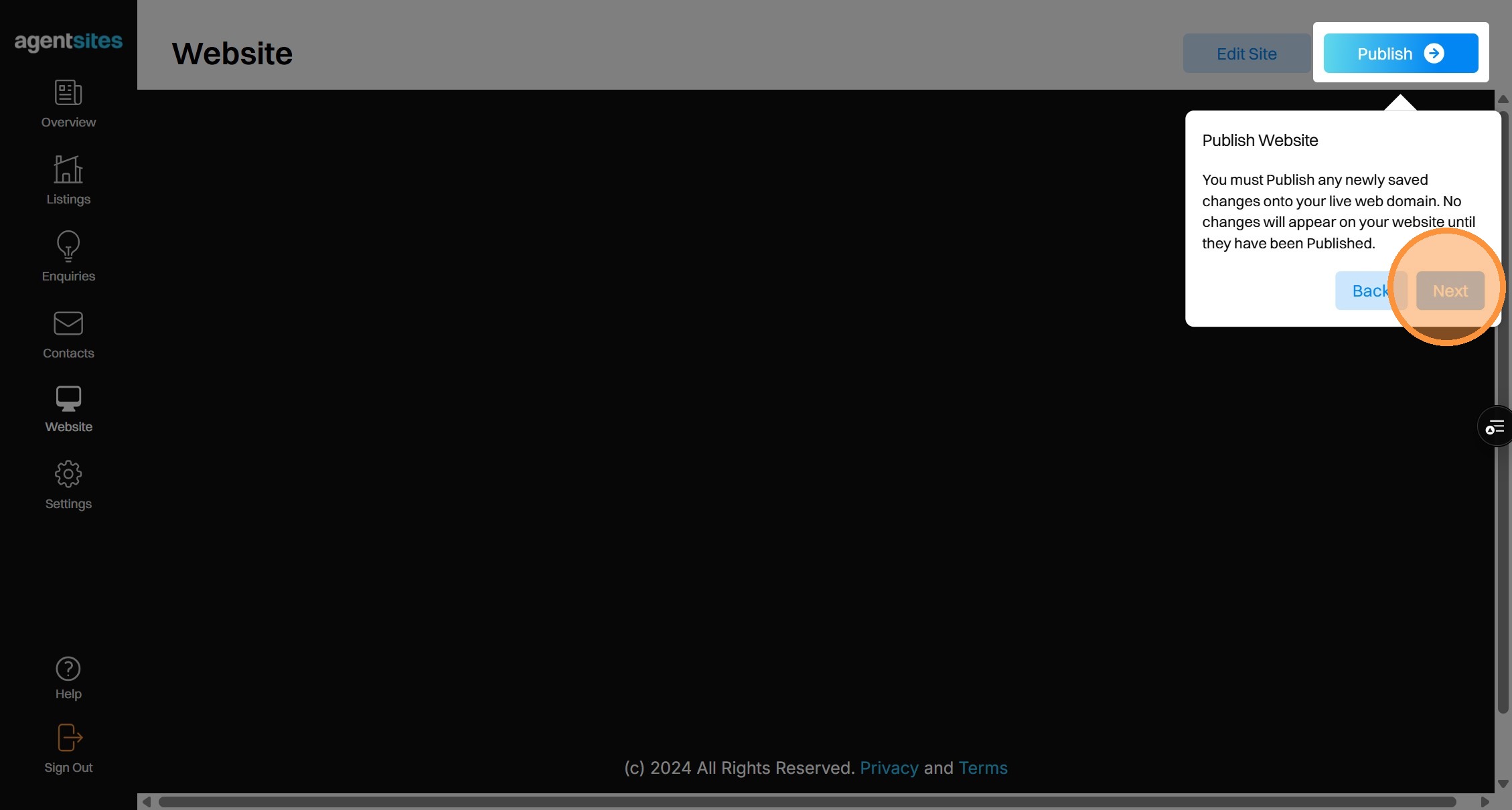Open Contacts envelope icon
The image size is (1512, 810).
click(x=68, y=323)
